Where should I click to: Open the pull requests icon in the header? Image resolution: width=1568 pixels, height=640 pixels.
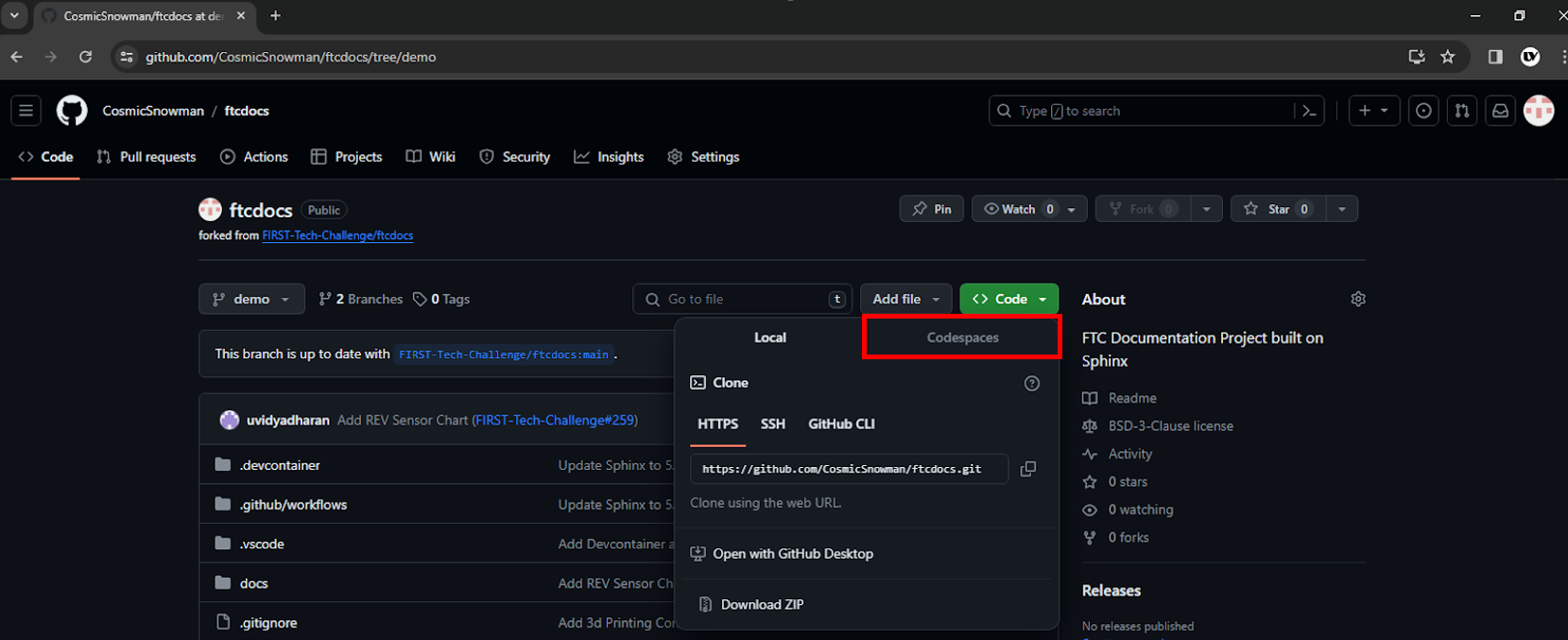pos(1462,111)
